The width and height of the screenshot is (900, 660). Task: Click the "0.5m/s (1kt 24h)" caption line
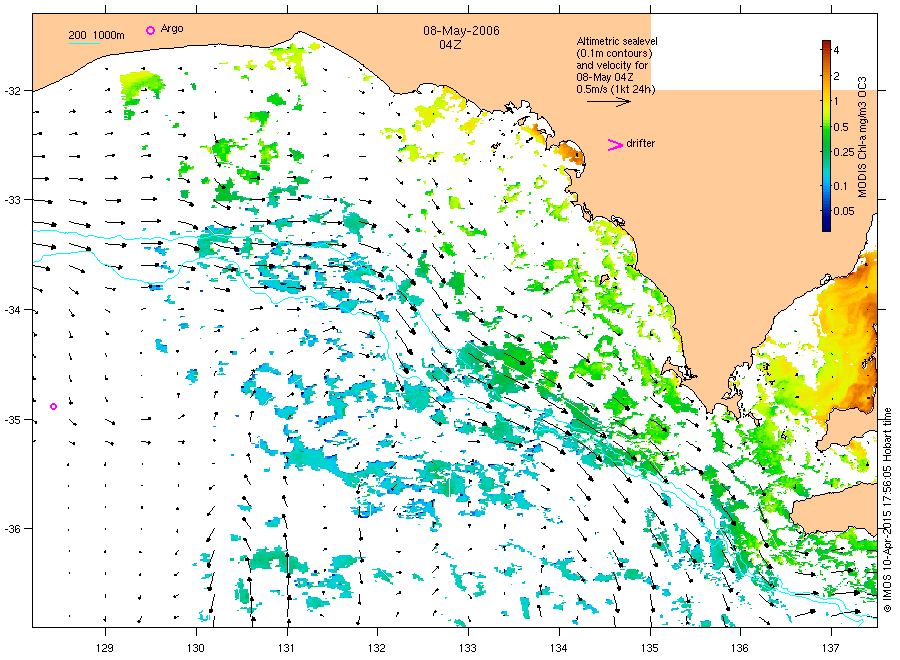(615, 90)
